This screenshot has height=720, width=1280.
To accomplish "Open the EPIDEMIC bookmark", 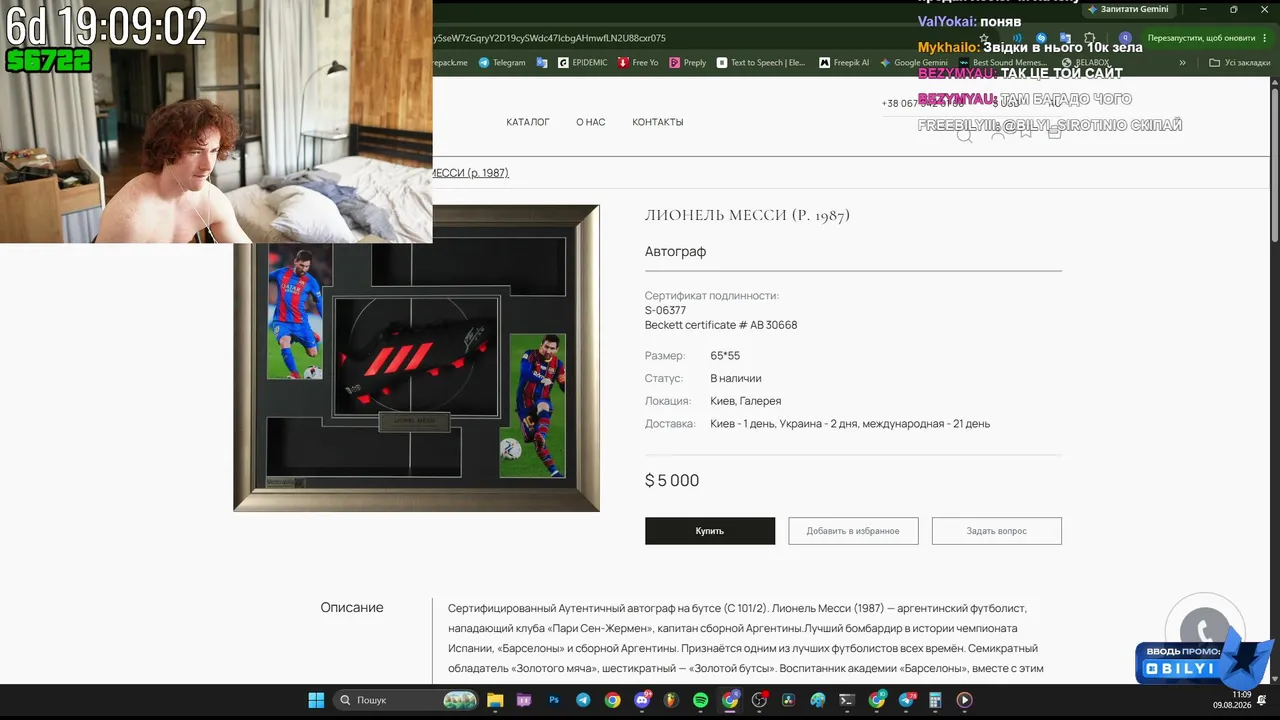I will [x=583, y=62].
